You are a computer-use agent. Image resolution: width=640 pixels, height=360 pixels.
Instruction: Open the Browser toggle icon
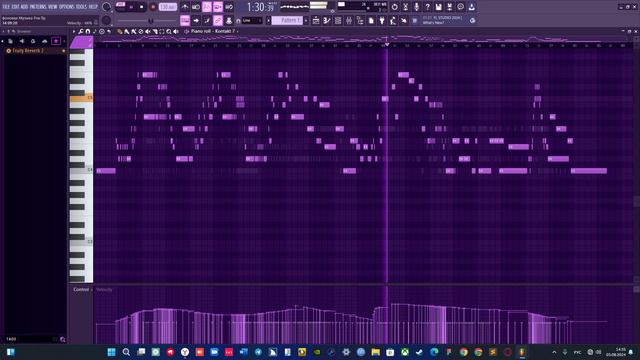tap(360, 20)
